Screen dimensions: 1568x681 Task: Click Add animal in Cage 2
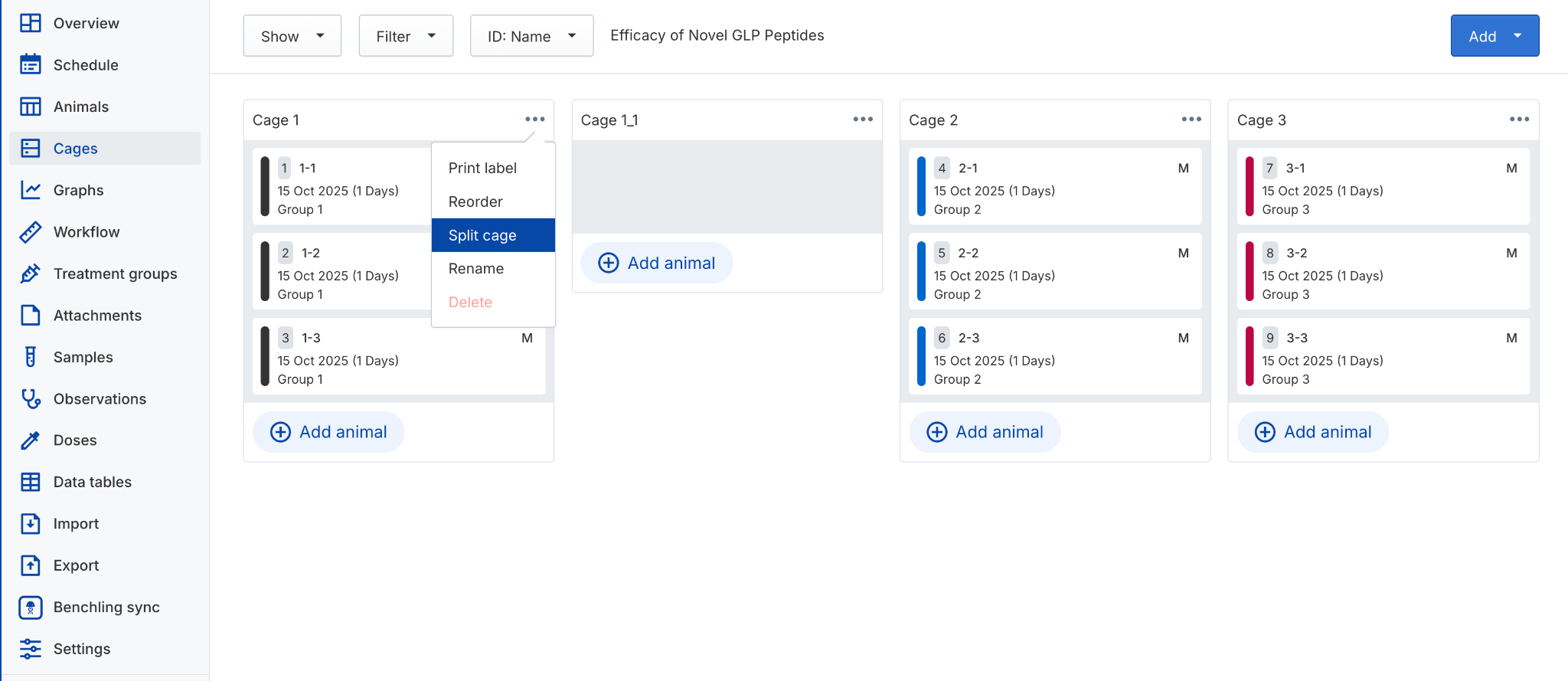point(985,432)
